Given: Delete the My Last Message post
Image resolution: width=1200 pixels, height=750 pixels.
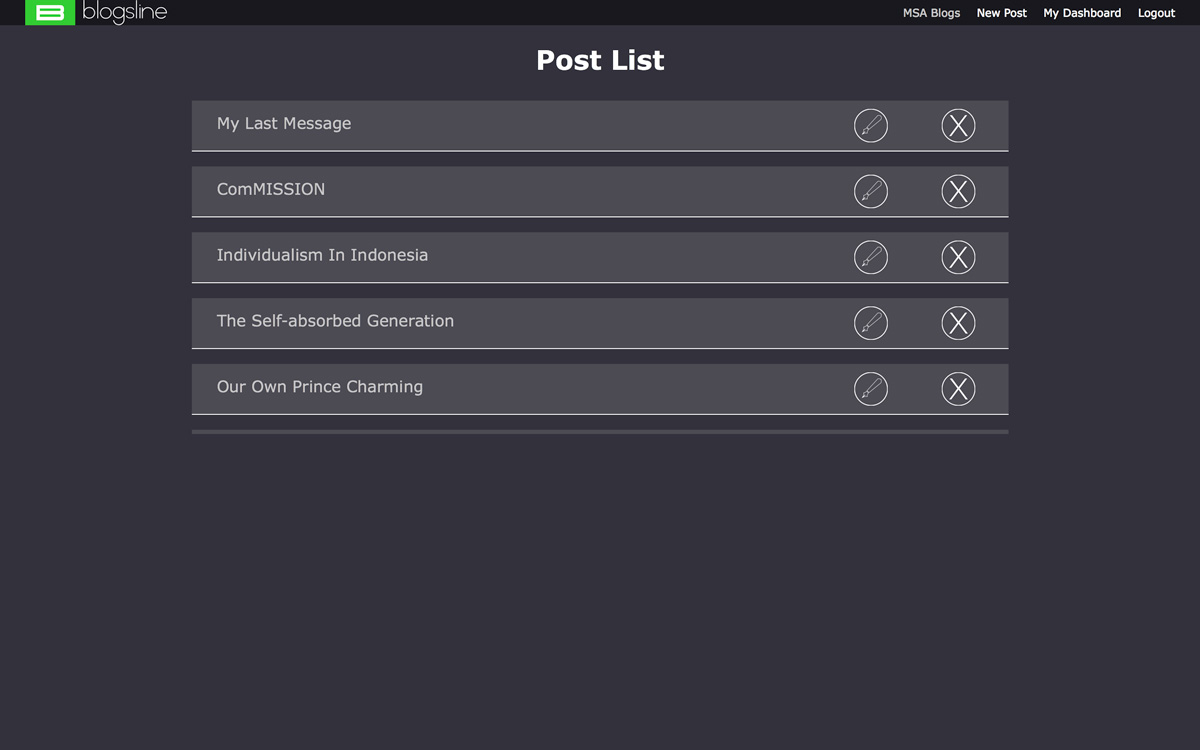Looking at the screenshot, I should [x=958, y=126].
